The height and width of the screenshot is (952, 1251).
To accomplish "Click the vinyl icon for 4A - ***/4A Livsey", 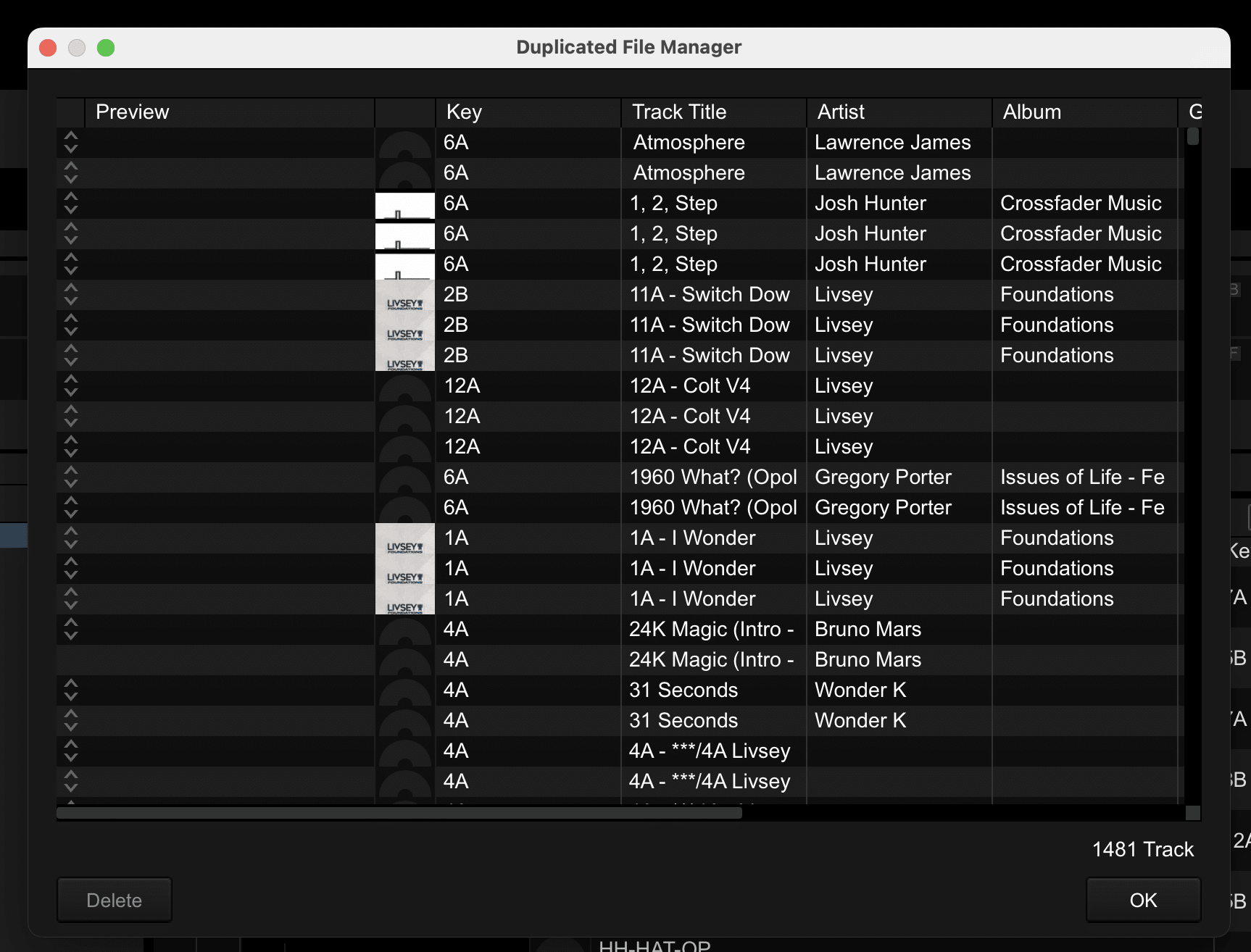I will pos(404,751).
